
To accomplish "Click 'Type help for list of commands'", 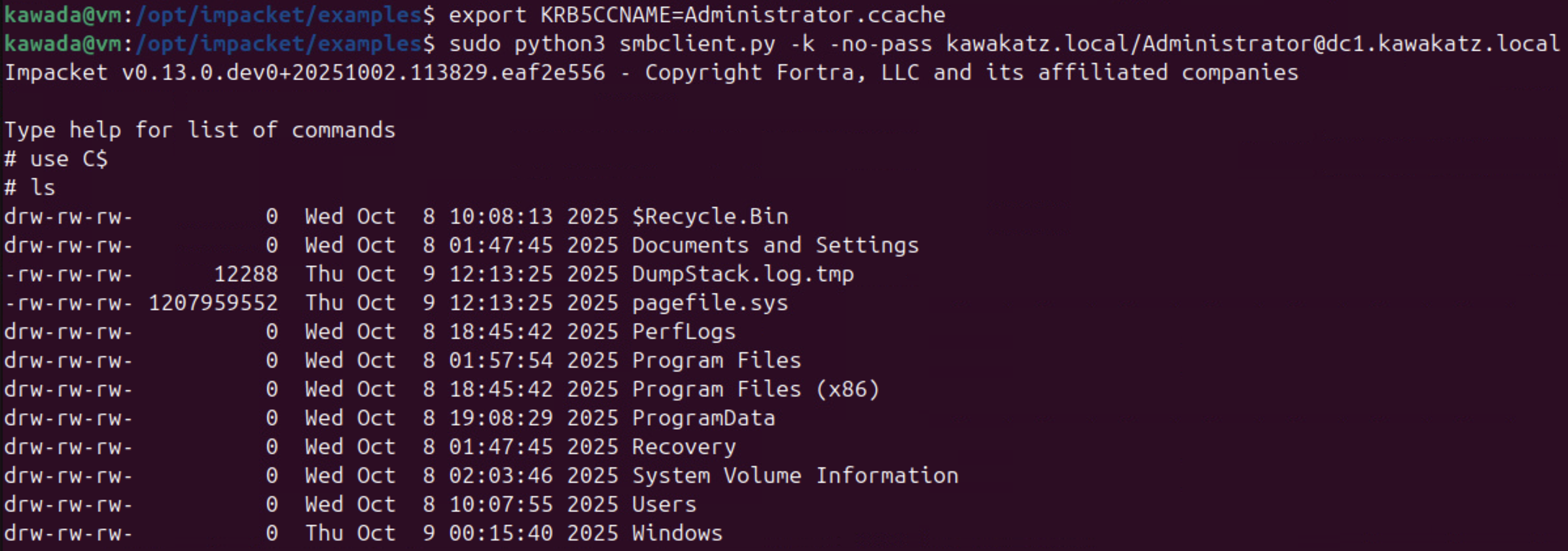I will click(200, 130).
